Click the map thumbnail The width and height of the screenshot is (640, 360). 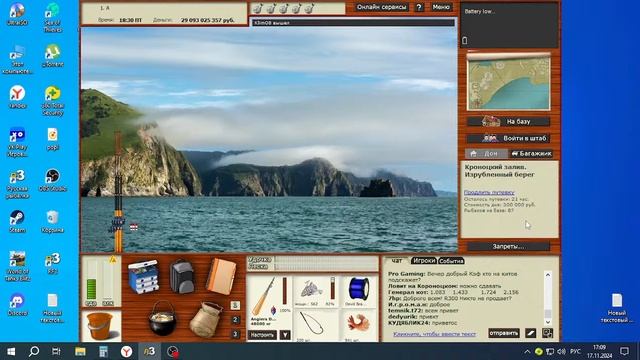pos(509,82)
